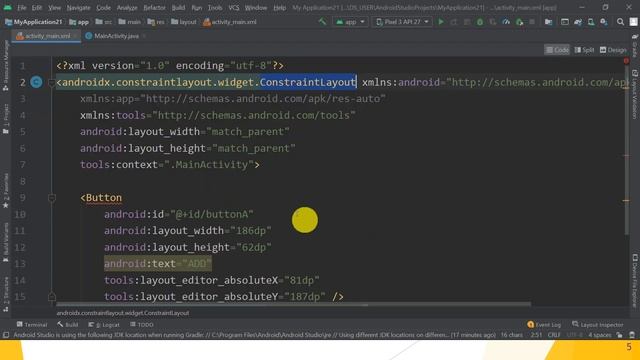Image resolution: width=640 pixels, height=360 pixels.
Task: Click the 4 spaces indent setting in status bar
Action: 600,335
